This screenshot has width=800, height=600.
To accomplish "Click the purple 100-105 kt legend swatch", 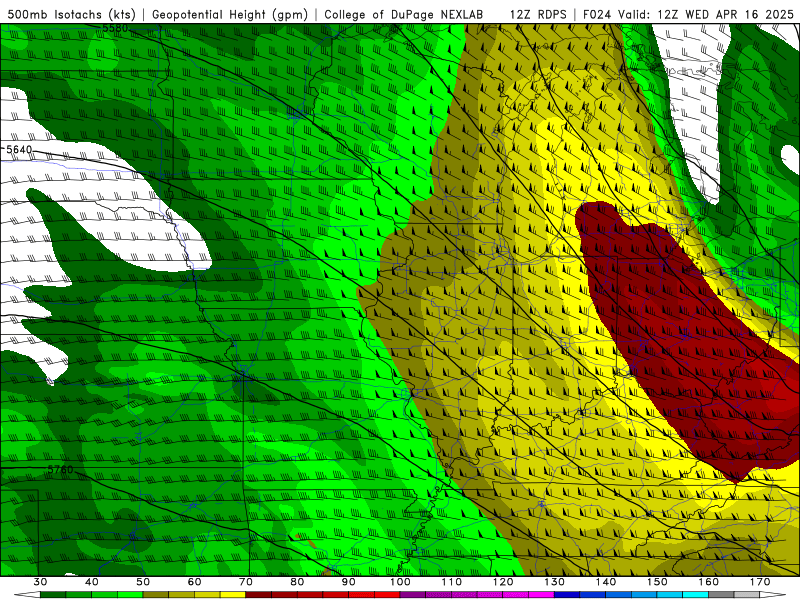I will point(413,595).
